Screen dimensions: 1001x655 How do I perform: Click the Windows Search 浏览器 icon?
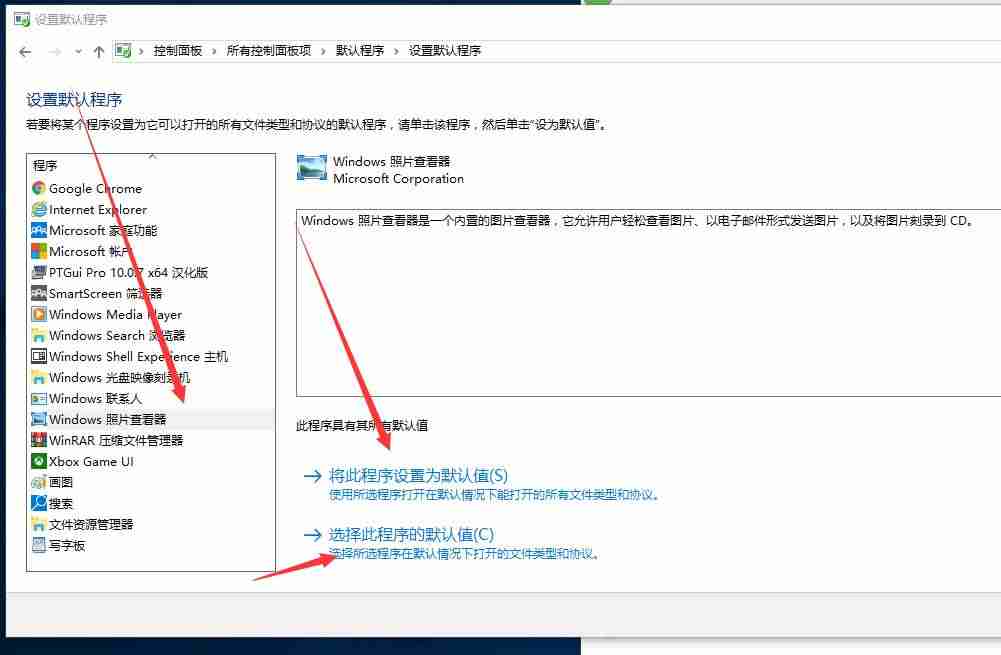(x=39, y=336)
